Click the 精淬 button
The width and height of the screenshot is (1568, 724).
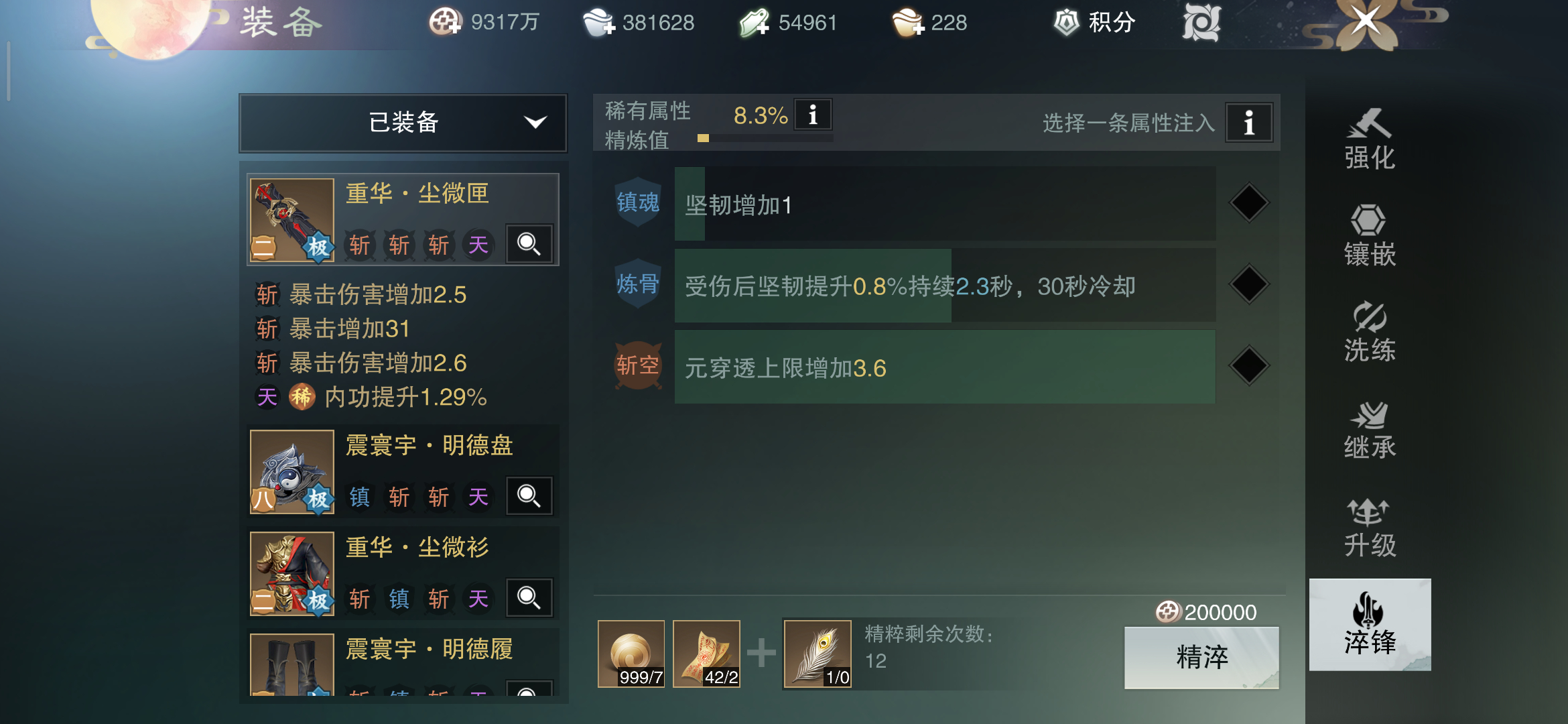coord(1201,657)
